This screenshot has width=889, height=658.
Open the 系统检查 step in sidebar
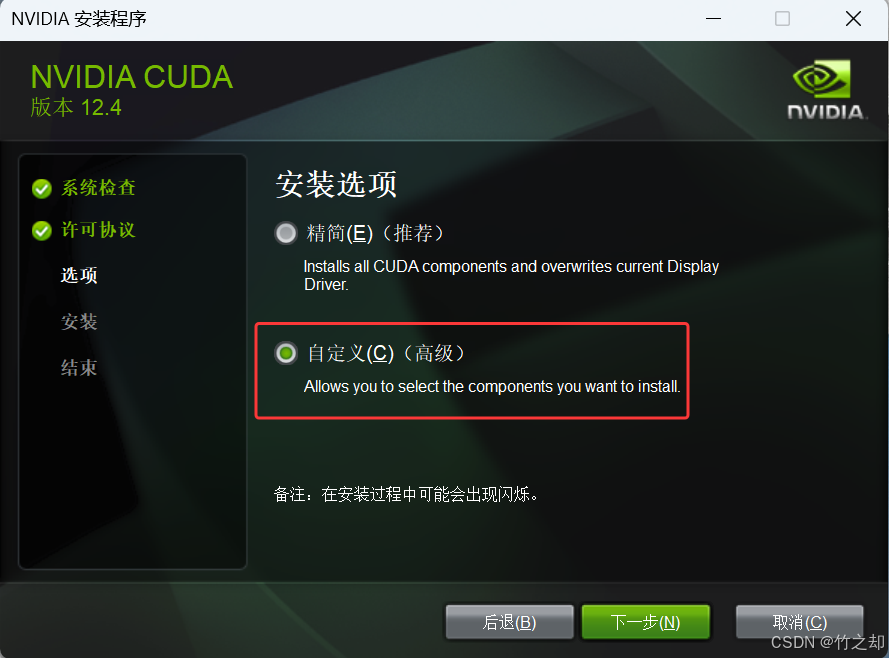point(98,188)
